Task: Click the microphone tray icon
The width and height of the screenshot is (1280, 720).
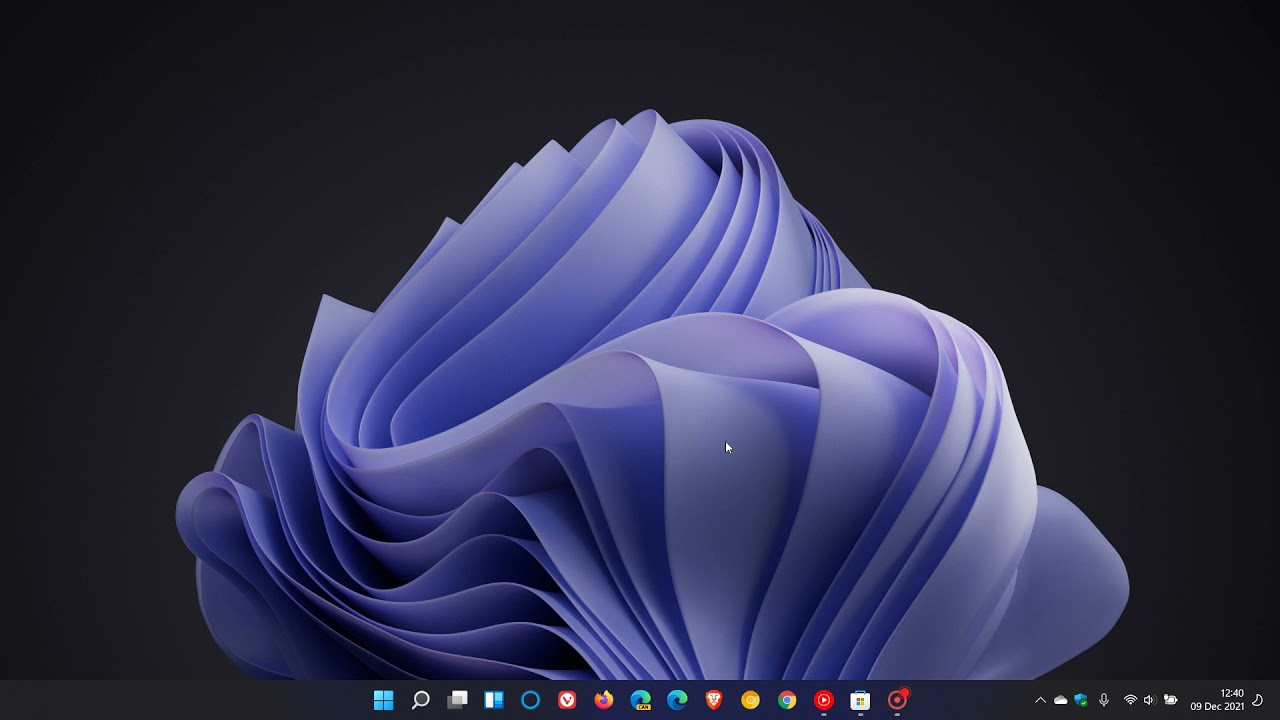Action: click(1104, 700)
